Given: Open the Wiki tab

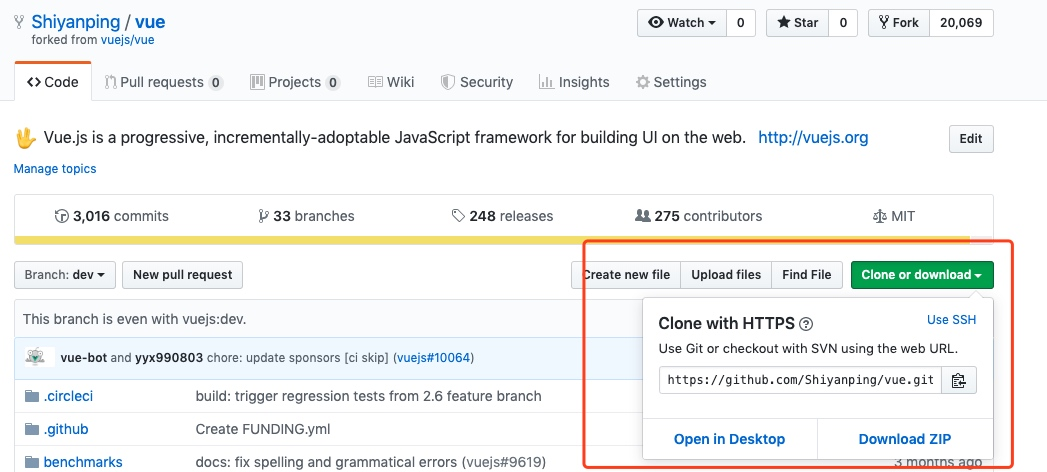Looking at the screenshot, I should point(391,82).
